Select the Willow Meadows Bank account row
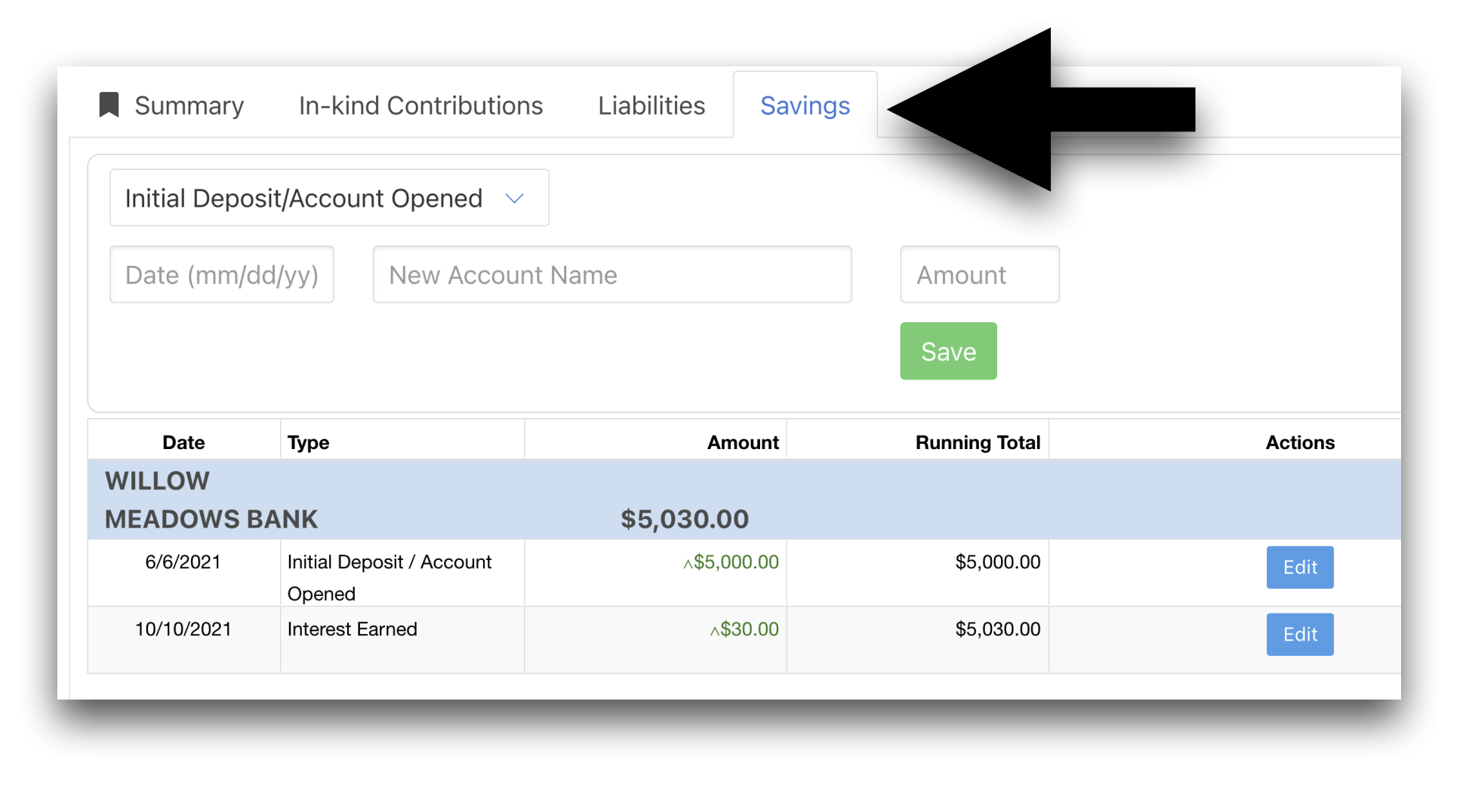 click(x=211, y=500)
